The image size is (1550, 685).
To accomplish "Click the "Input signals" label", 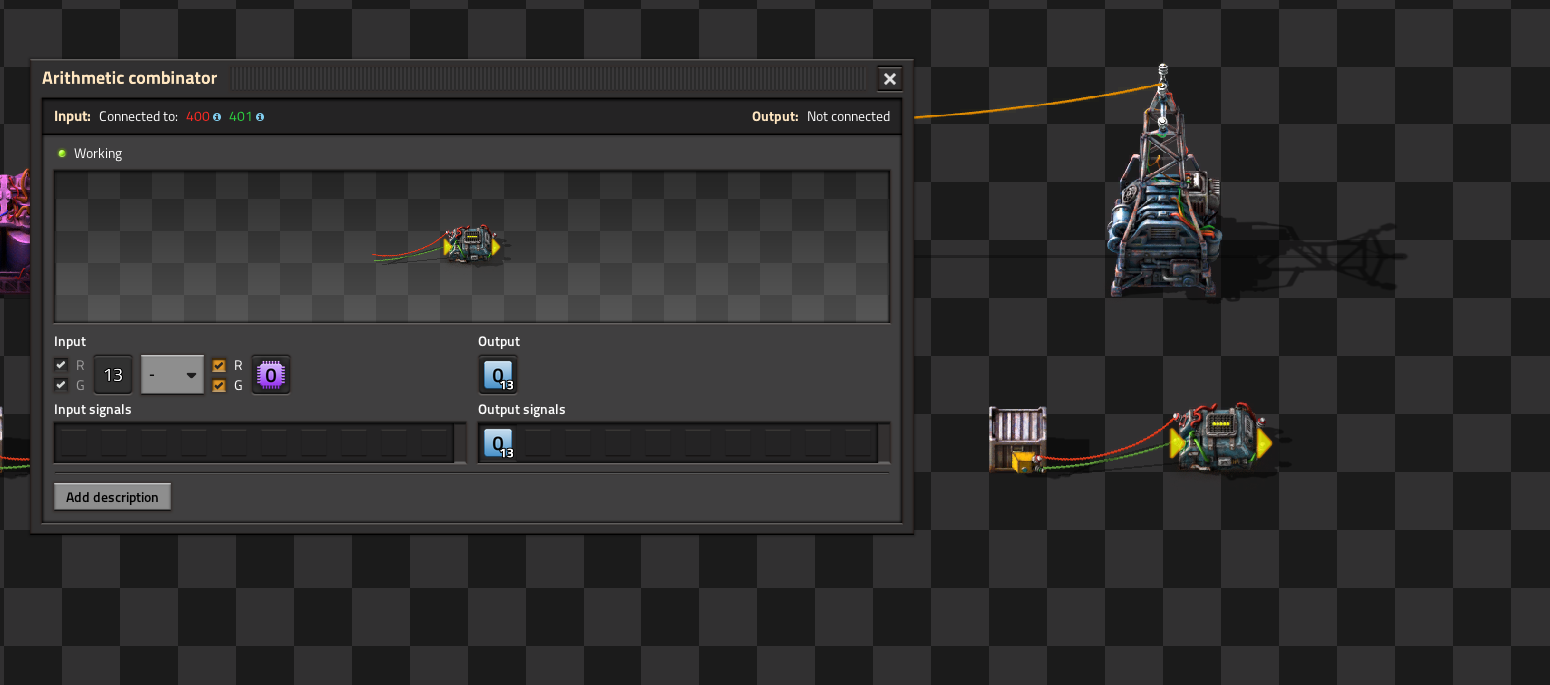I will click(93, 409).
